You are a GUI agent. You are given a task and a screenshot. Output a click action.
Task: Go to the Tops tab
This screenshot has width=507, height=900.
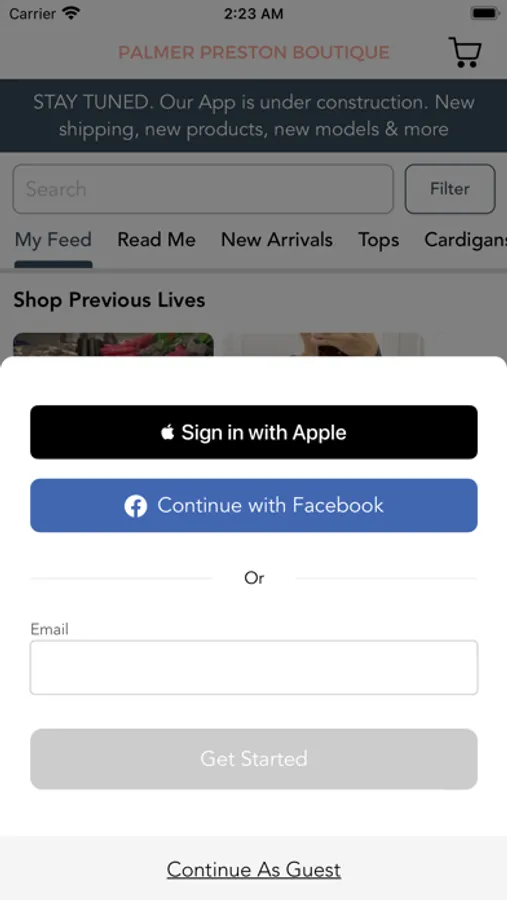[x=378, y=240]
